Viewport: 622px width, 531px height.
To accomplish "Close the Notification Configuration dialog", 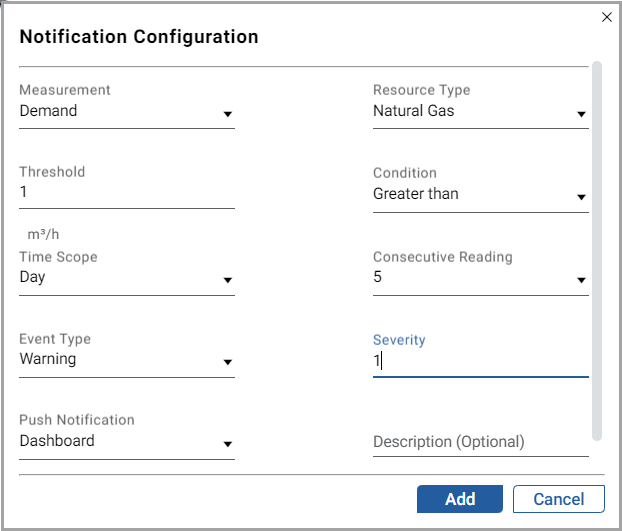I will click(x=607, y=17).
